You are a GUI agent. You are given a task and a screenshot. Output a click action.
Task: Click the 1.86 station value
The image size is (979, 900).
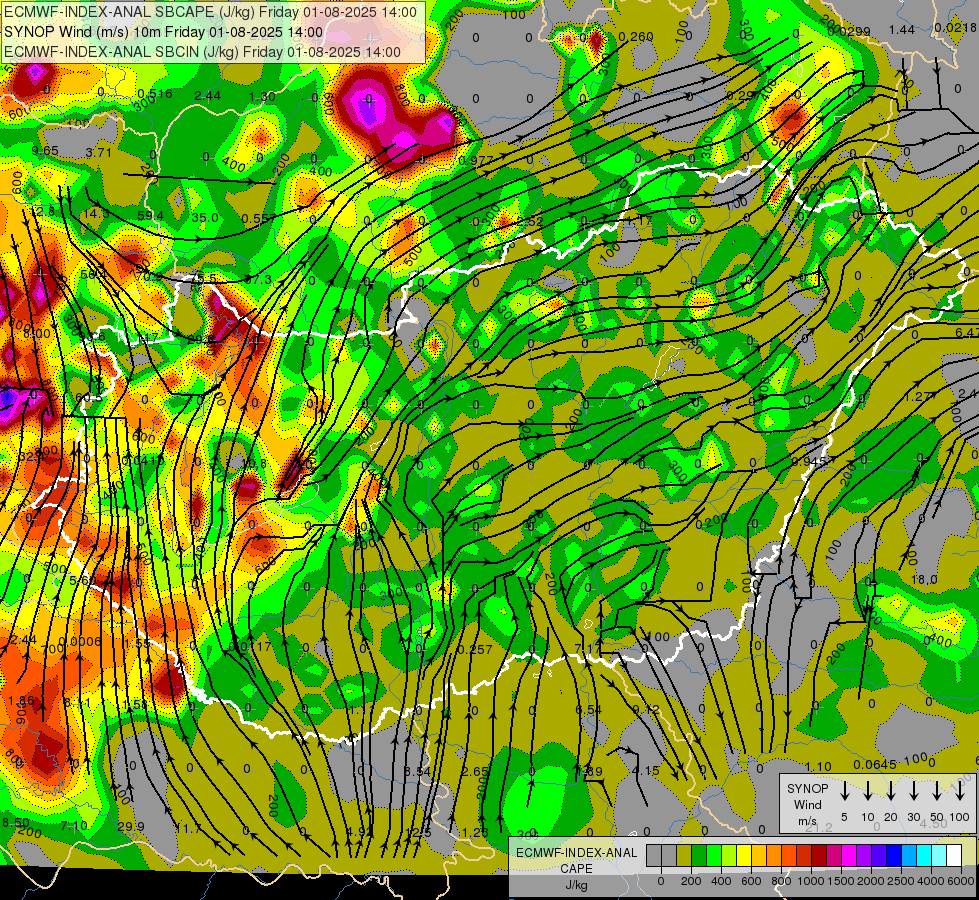pos(21,700)
